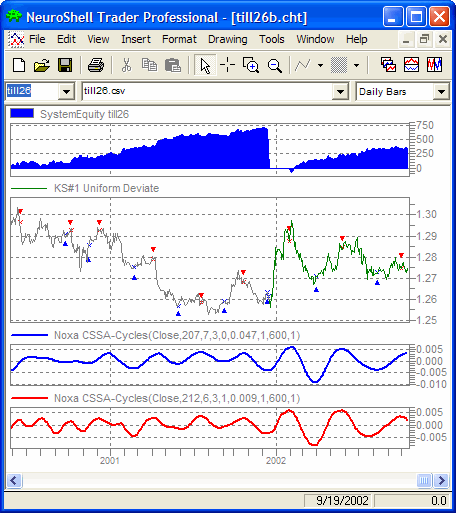The image size is (456, 513).
Task: Click the horizontal scrollbar thumb
Action: [x=424, y=480]
